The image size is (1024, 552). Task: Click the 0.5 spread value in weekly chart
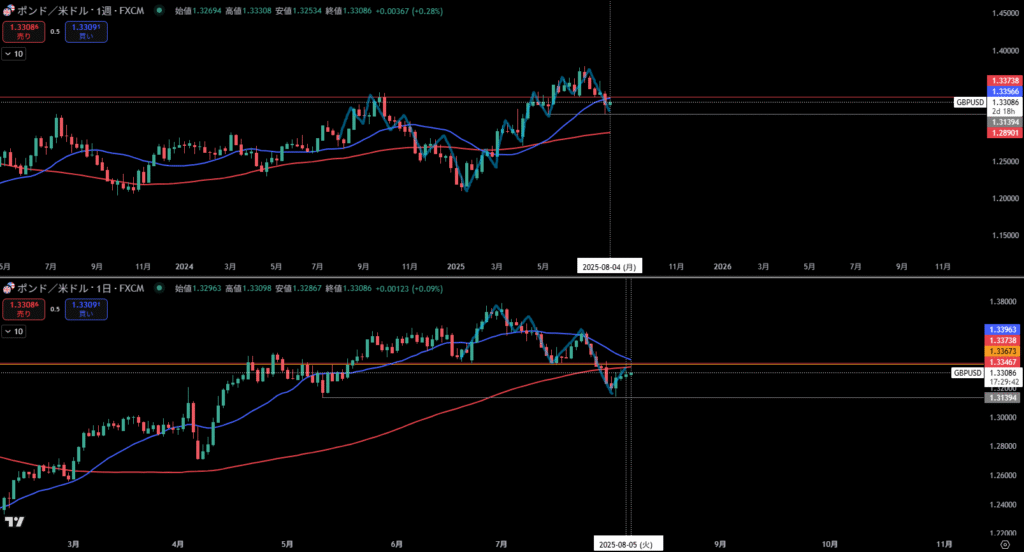pos(55,31)
